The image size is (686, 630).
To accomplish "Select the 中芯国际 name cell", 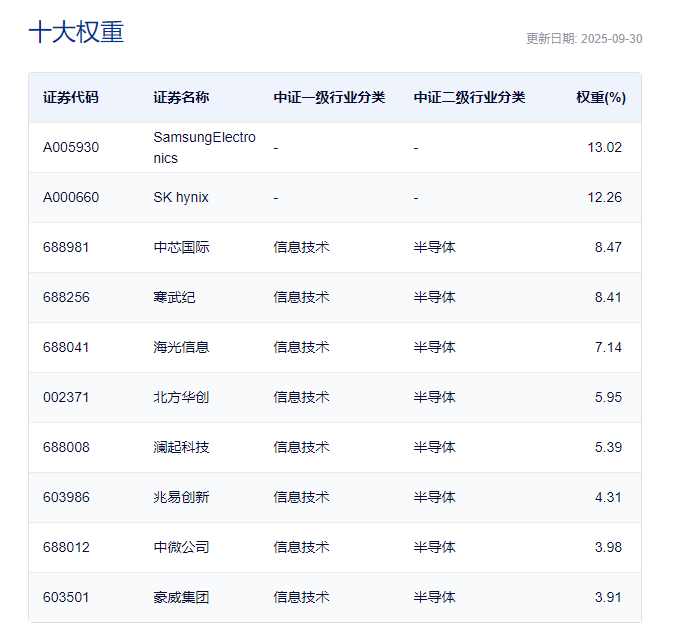I will pyautogui.click(x=181, y=247).
